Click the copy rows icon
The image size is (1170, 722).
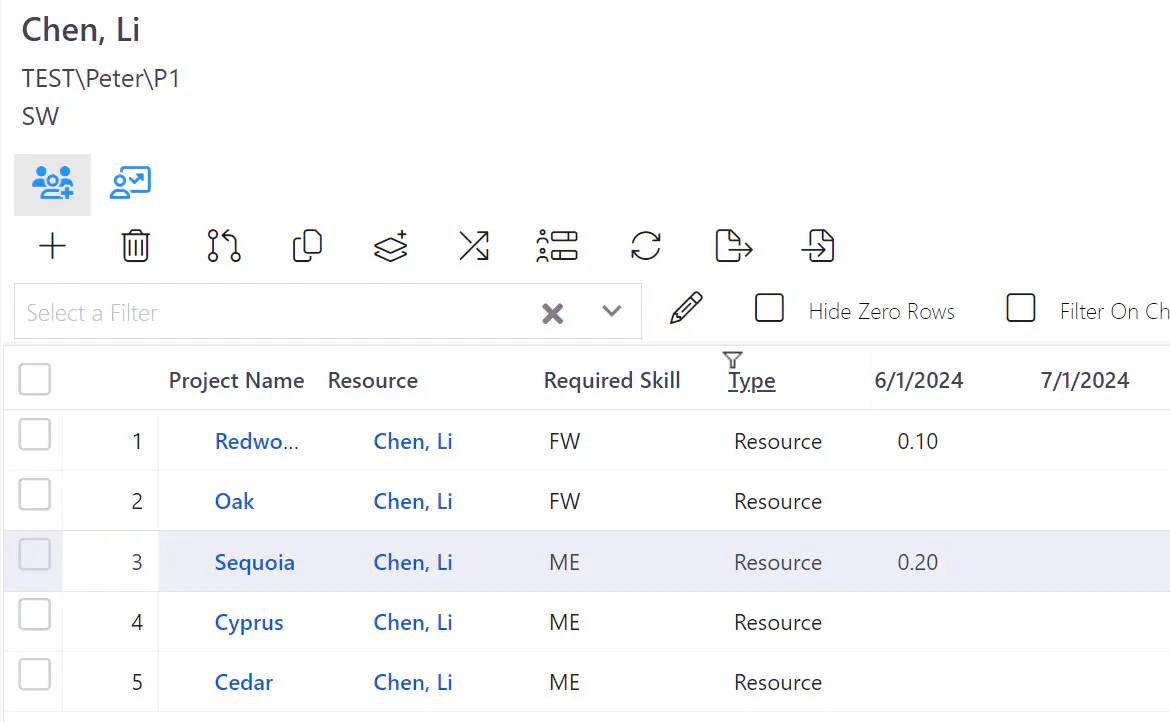pos(307,246)
